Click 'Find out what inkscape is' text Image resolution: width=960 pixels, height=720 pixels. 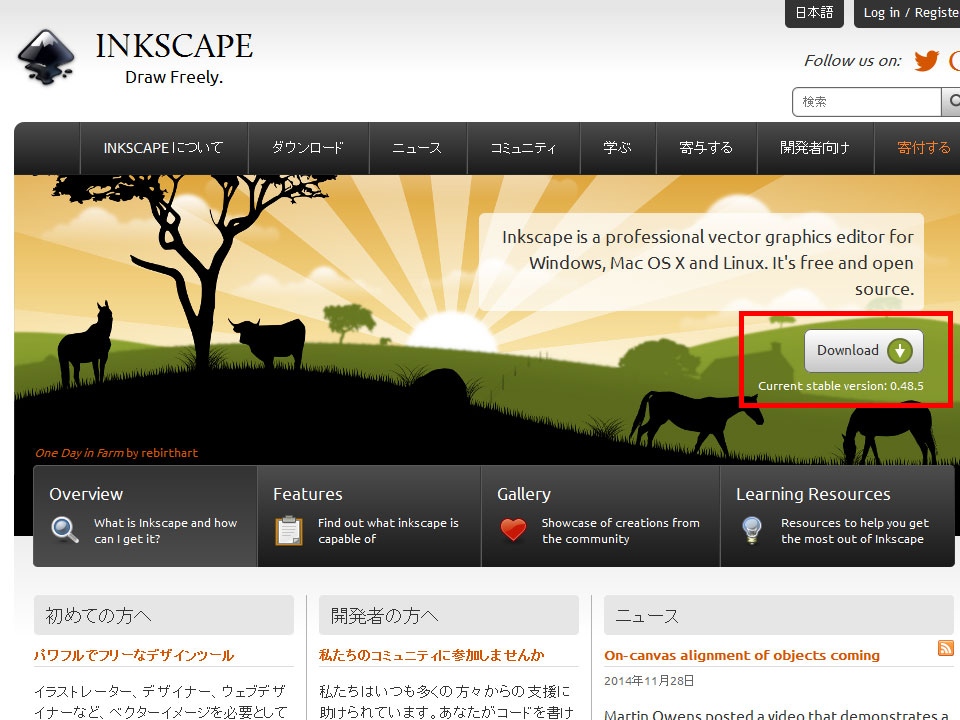(x=388, y=523)
